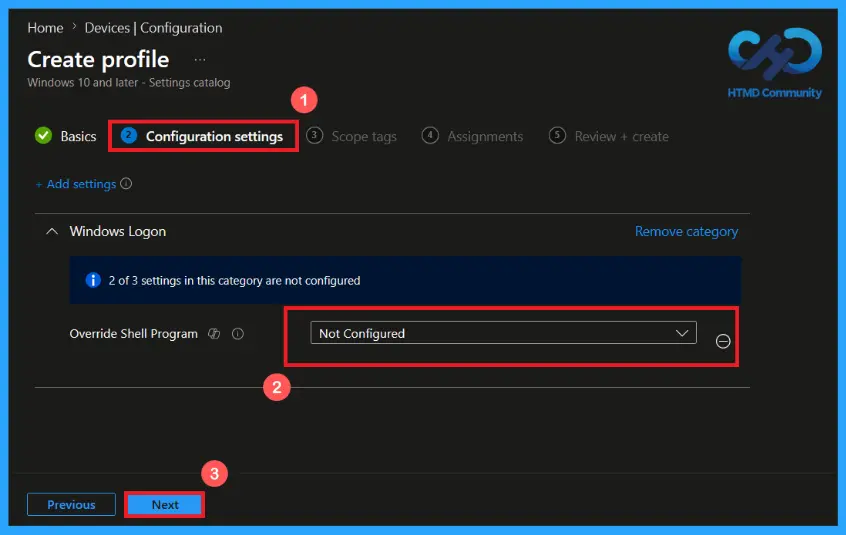Screen dimensions: 846x535
Task: Select the Configuration settings tab
Action: (x=202, y=136)
